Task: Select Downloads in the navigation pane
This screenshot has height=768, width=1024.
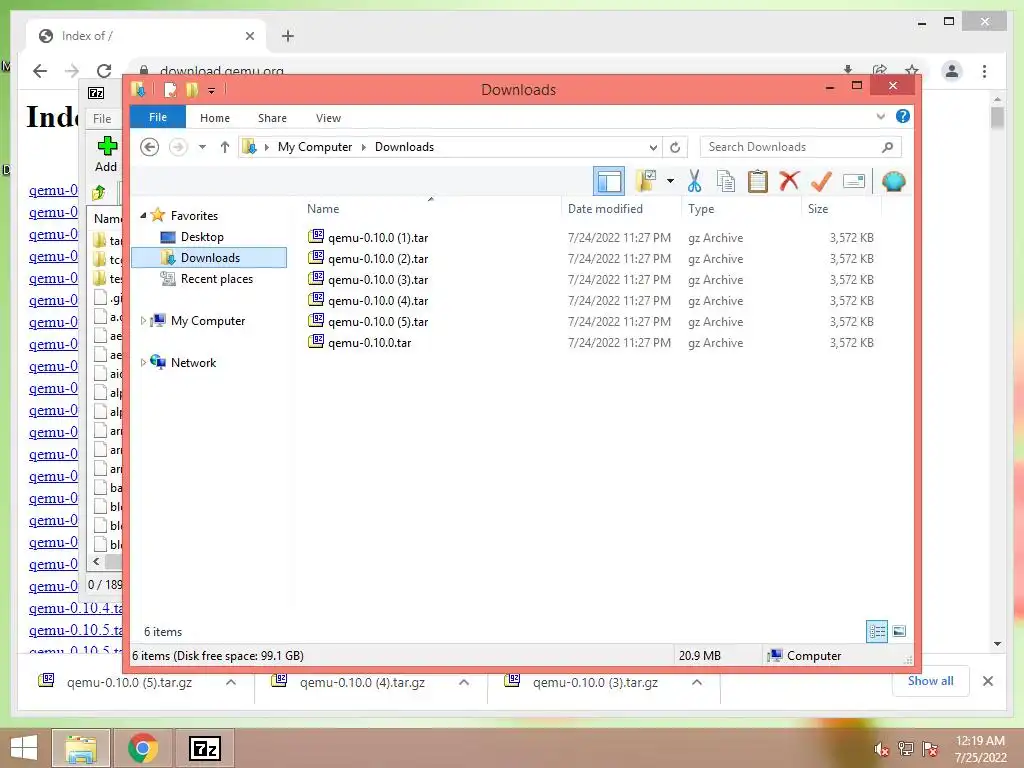Action: pyautogui.click(x=210, y=257)
